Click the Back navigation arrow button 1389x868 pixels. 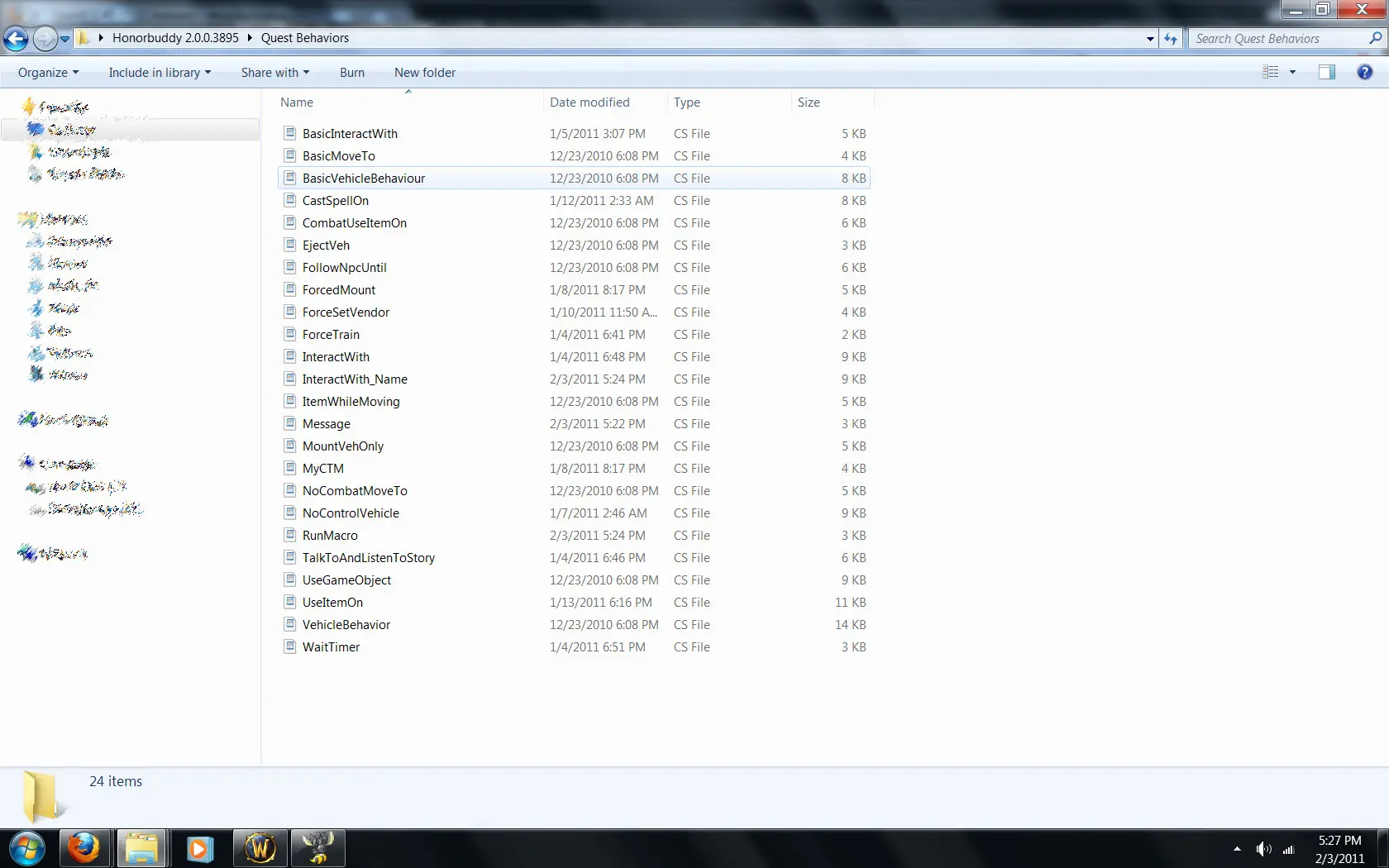[16, 38]
